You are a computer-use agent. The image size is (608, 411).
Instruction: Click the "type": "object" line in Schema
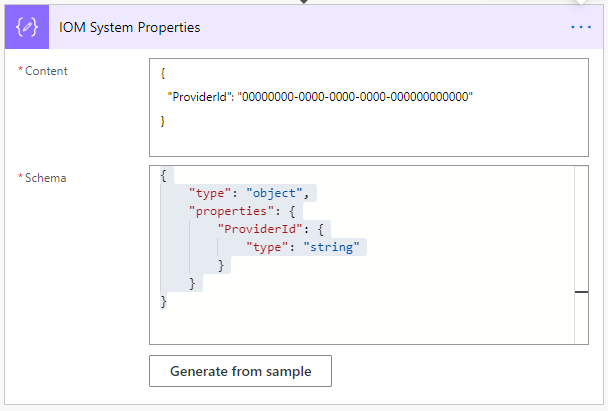tap(249, 193)
